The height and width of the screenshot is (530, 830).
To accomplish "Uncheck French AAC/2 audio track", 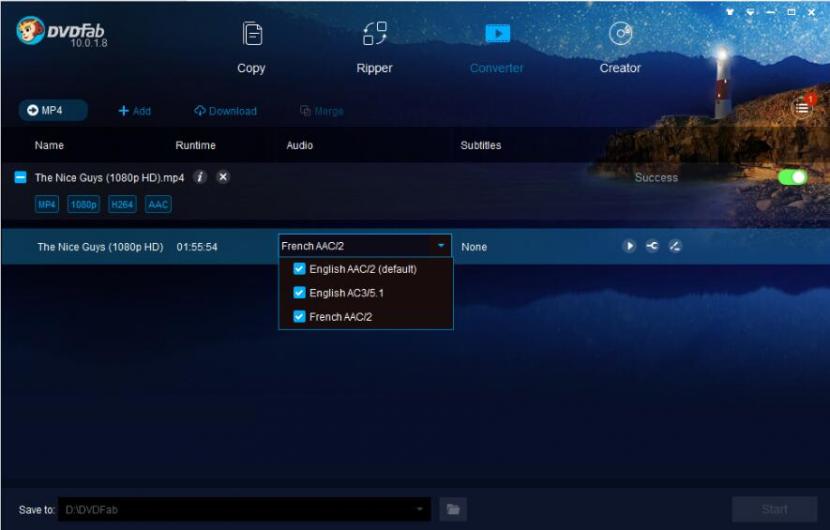I will [x=299, y=316].
